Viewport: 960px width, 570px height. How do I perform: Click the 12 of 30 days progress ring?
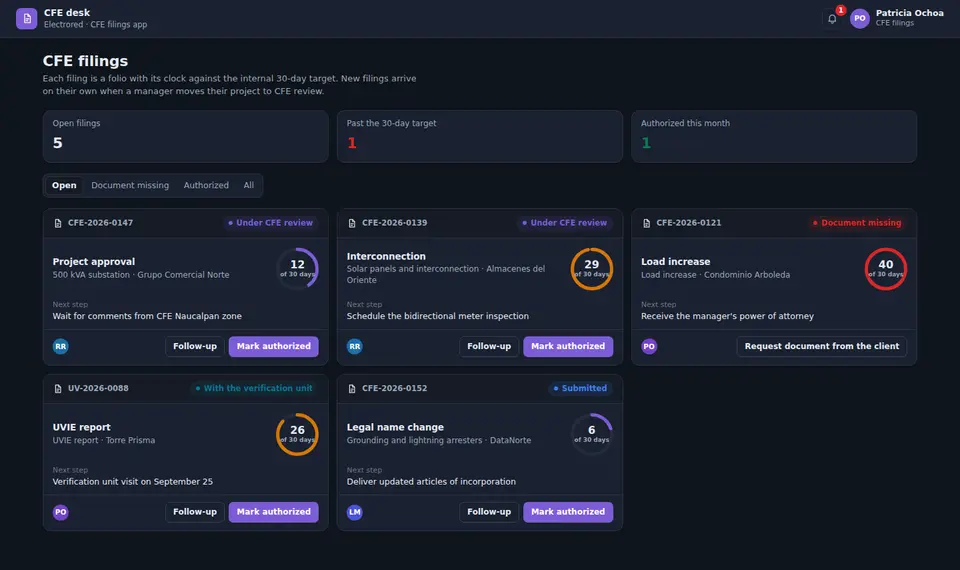(x=298, y=269)
